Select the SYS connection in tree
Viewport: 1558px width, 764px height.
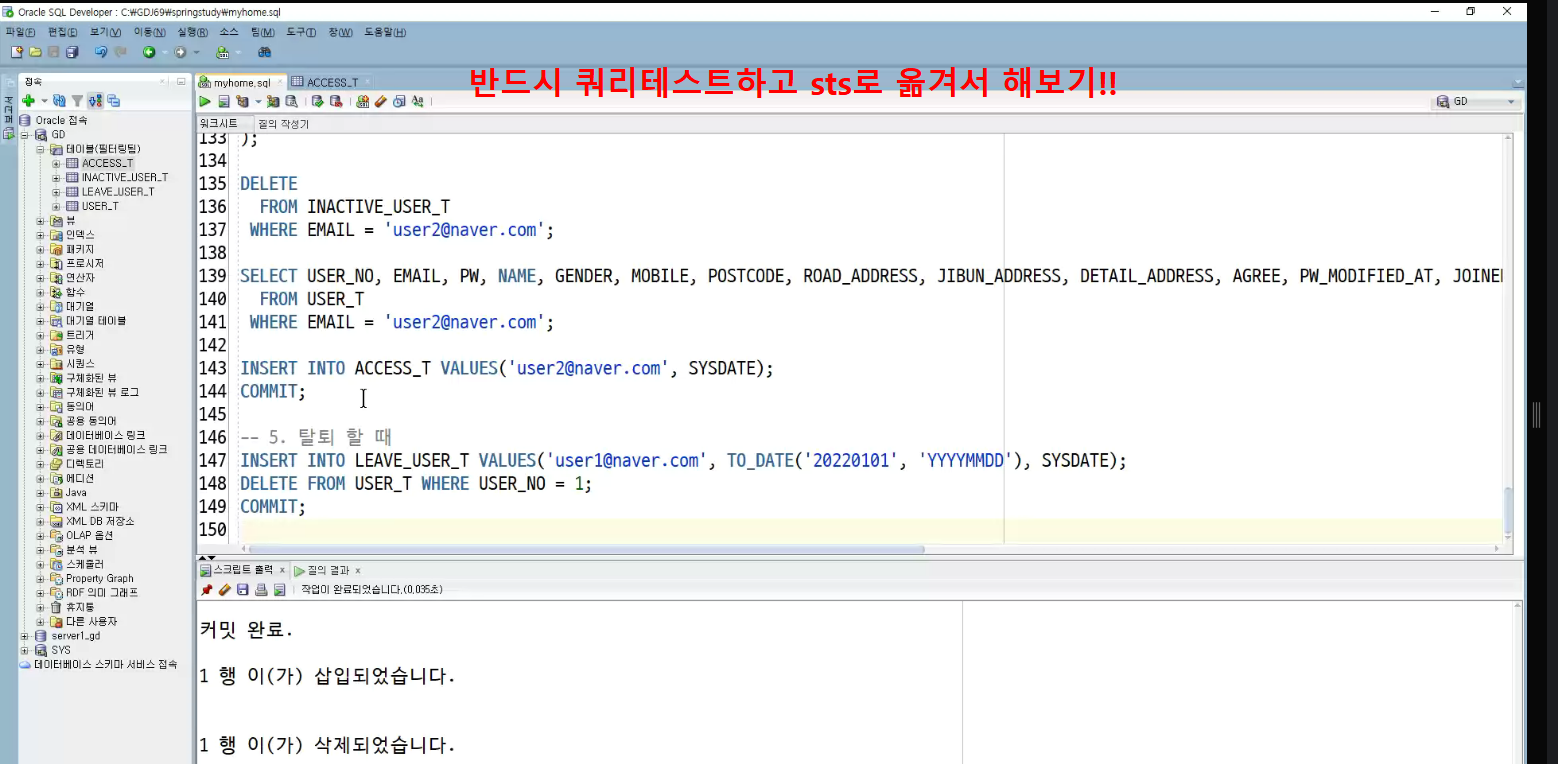61,650
